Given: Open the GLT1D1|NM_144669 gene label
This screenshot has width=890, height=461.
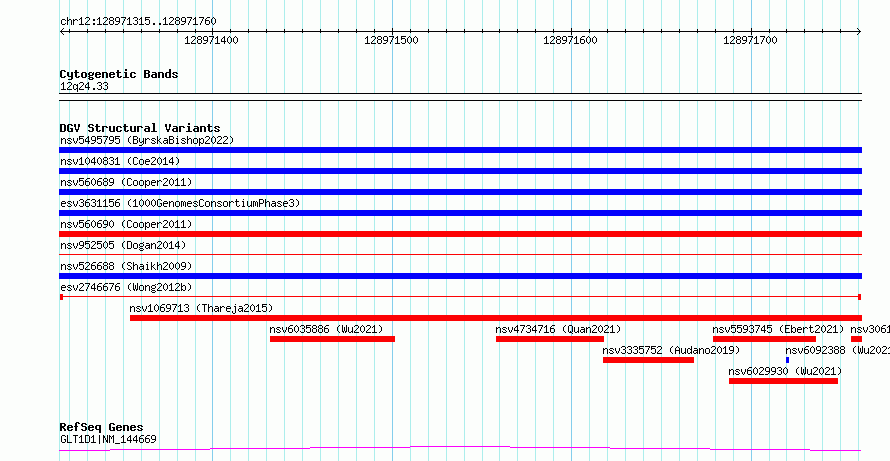Looking at the screenshot, I should [x=108, y=439].
